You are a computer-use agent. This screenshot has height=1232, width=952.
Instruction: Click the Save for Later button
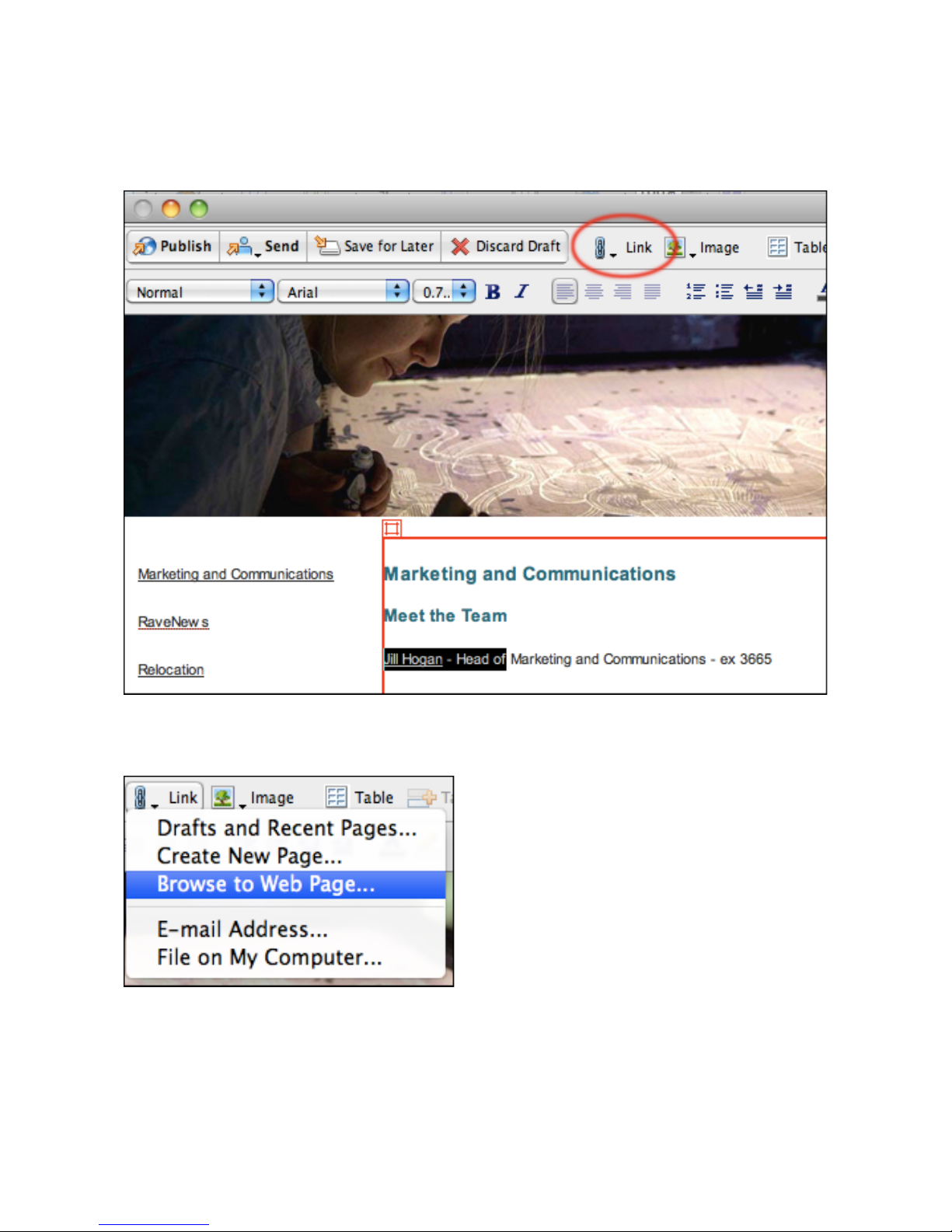coord(375,246)
